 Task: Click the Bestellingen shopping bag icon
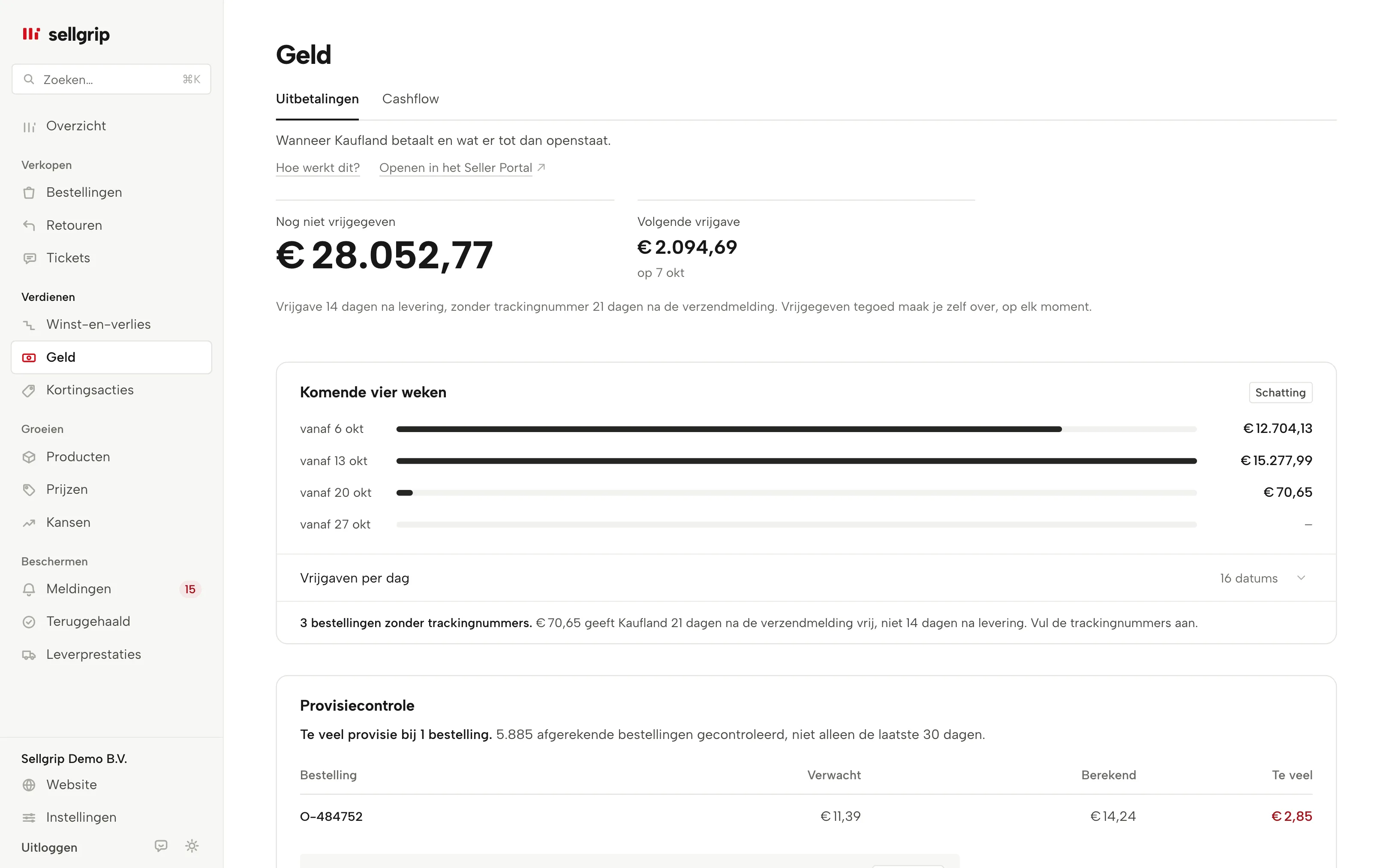29,193
